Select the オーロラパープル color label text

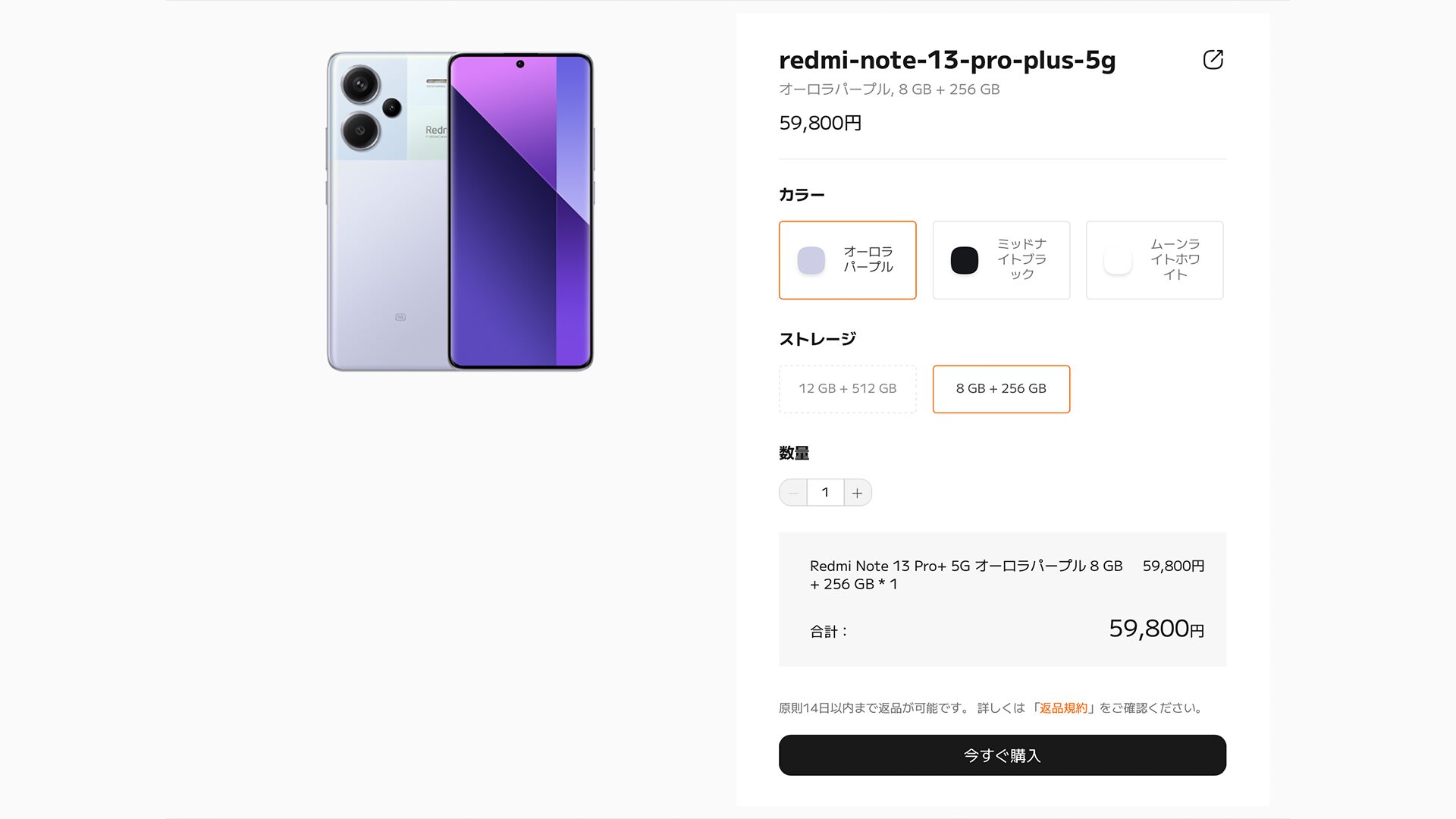[868, 259]
